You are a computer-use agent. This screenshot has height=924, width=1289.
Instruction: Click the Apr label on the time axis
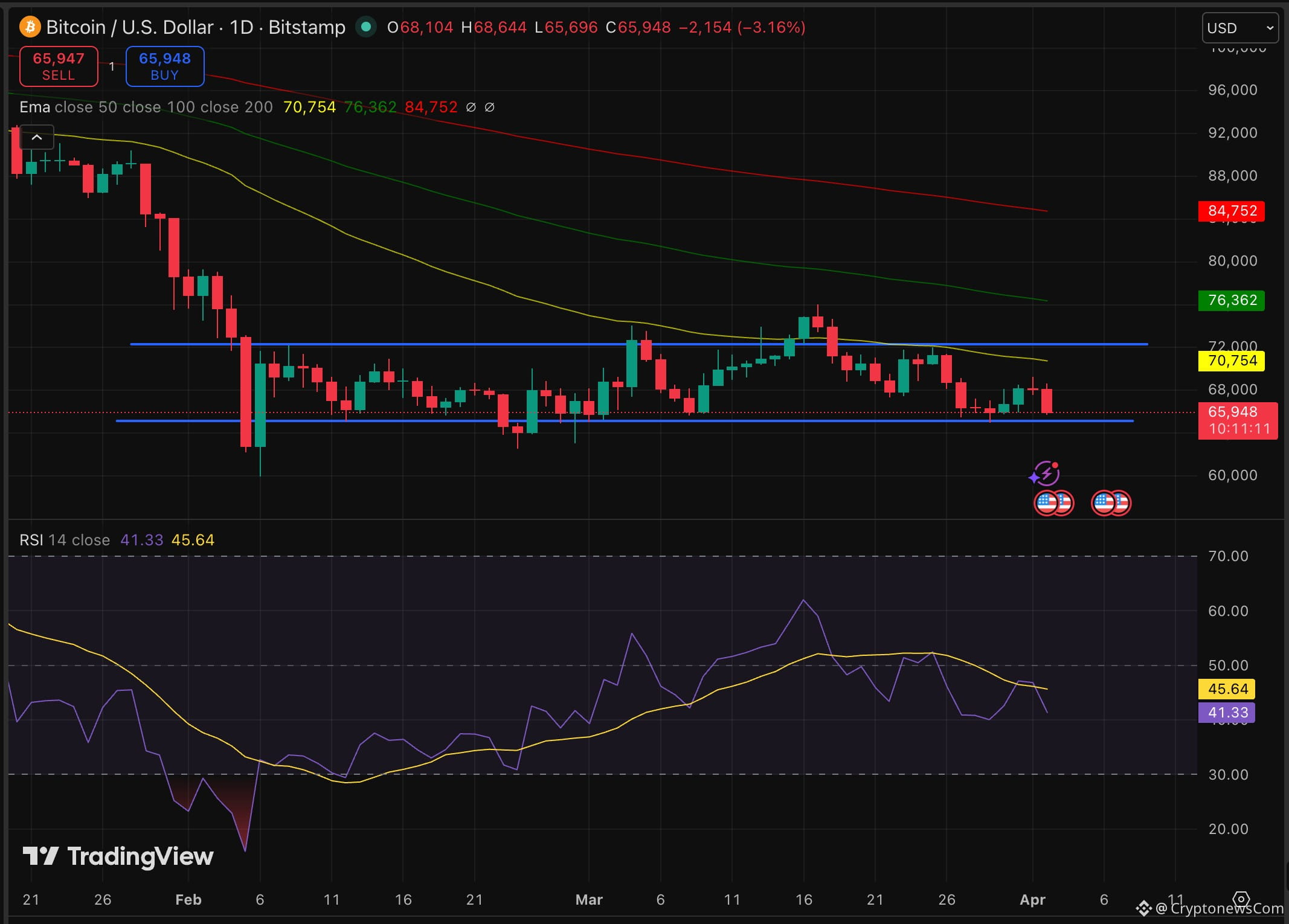click(x=1033, y=899)
